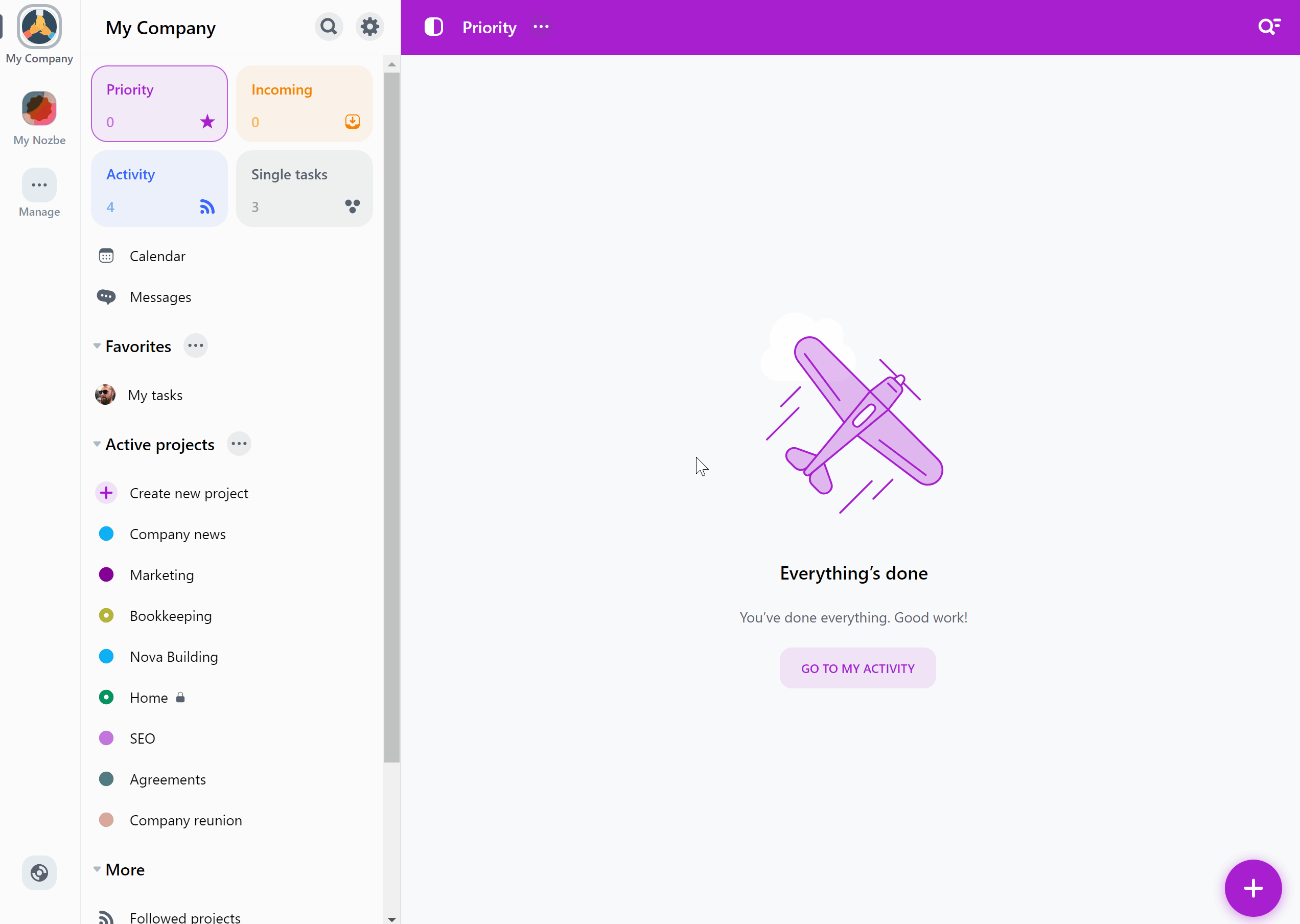Image resolution: width=1300 pixels, height=924 pixels.
Task: Select the Bookkeeping project
Action: (x=170, y=615)
